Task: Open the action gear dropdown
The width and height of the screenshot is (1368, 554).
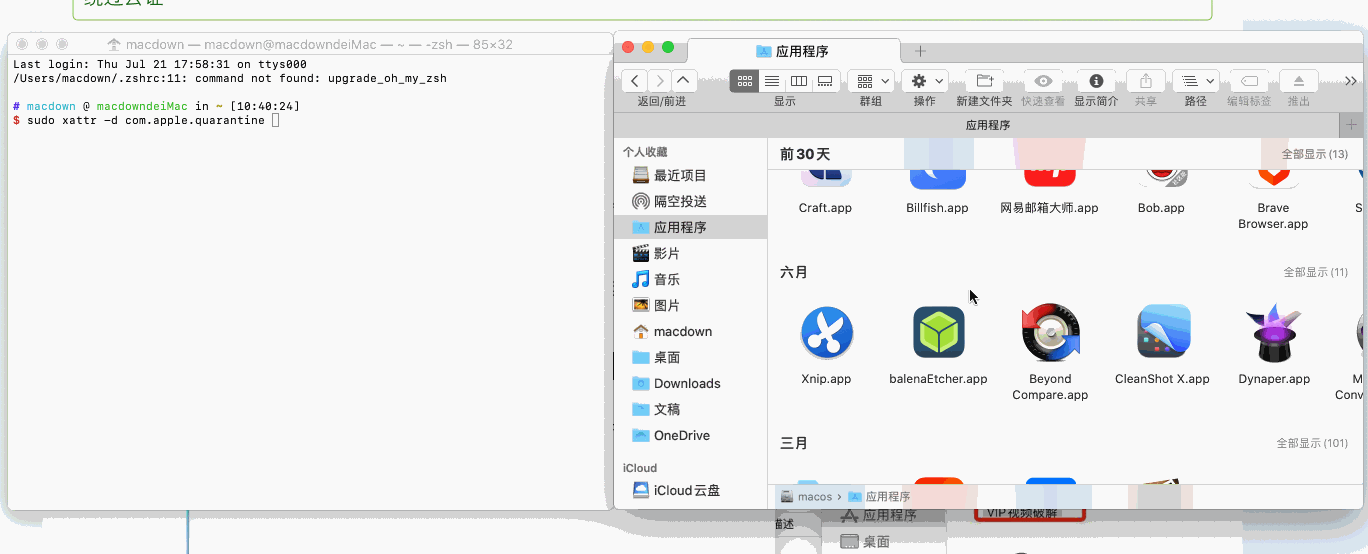Action: pyautogui.click(x=925, y=81)
